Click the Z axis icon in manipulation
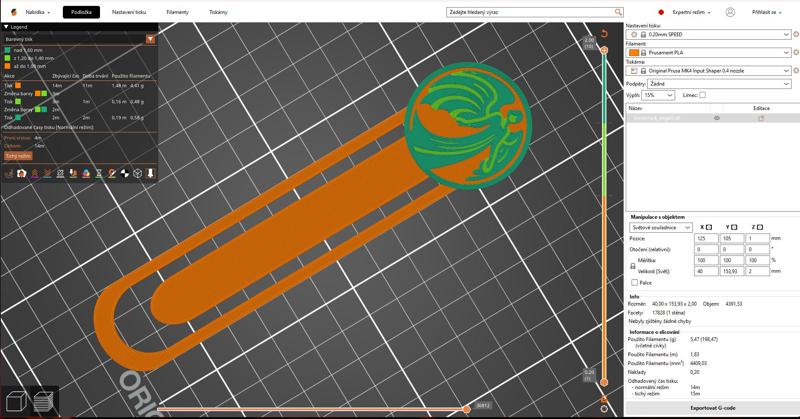The height and width of the screenshot is (419, 800). pyautogui.click(x=760, y=227)
